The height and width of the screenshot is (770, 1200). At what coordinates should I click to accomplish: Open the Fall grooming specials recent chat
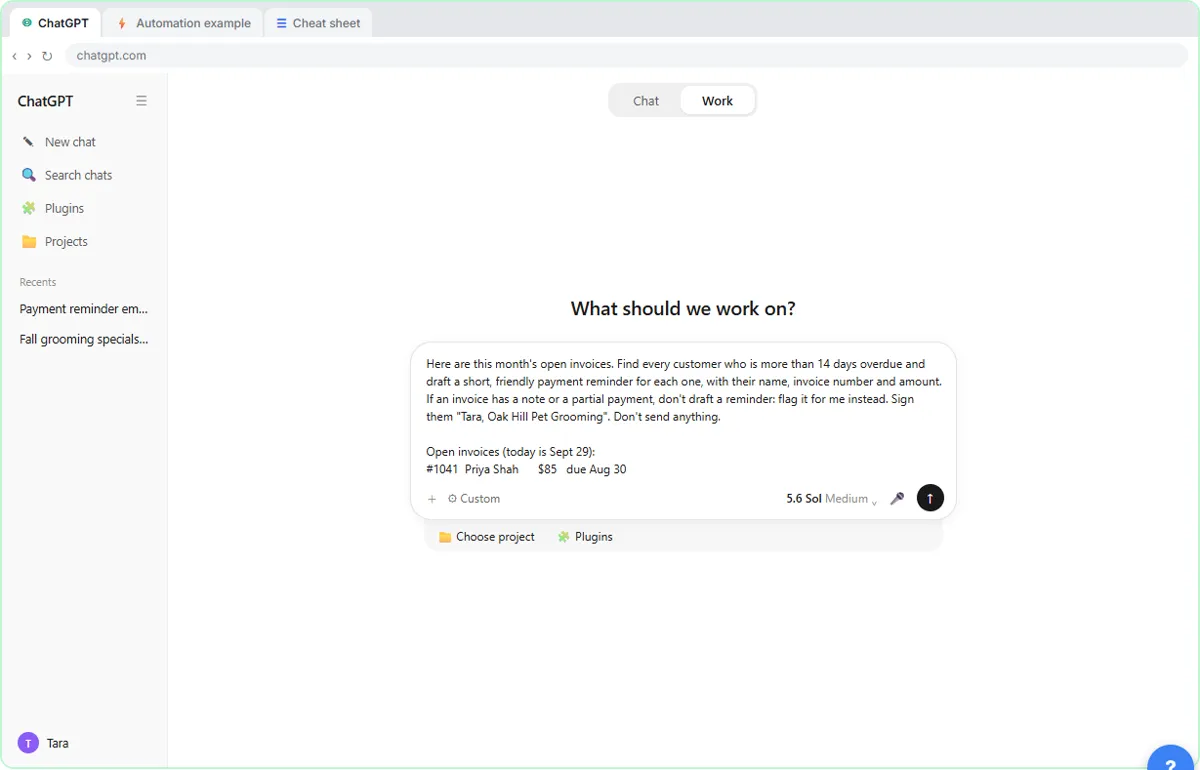[84, 339]
